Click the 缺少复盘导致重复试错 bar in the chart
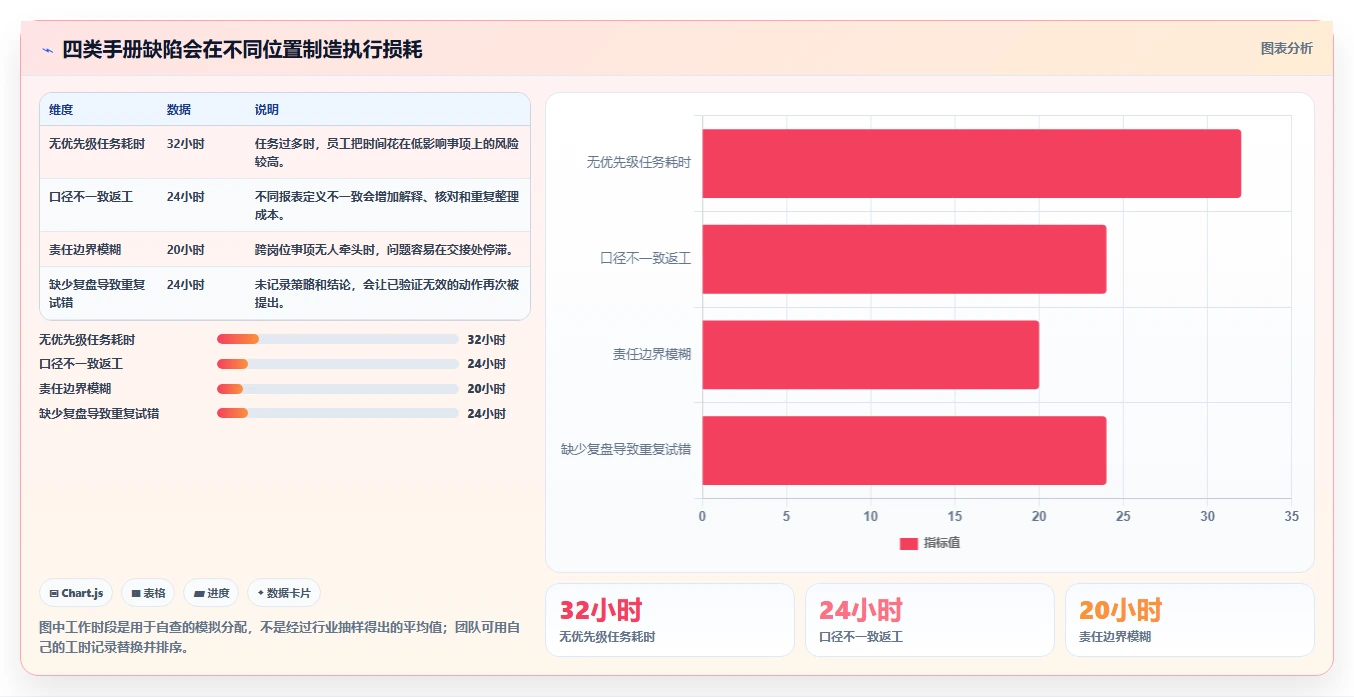The width and height of the screenshot is (1354, 697). pos(904,450)
